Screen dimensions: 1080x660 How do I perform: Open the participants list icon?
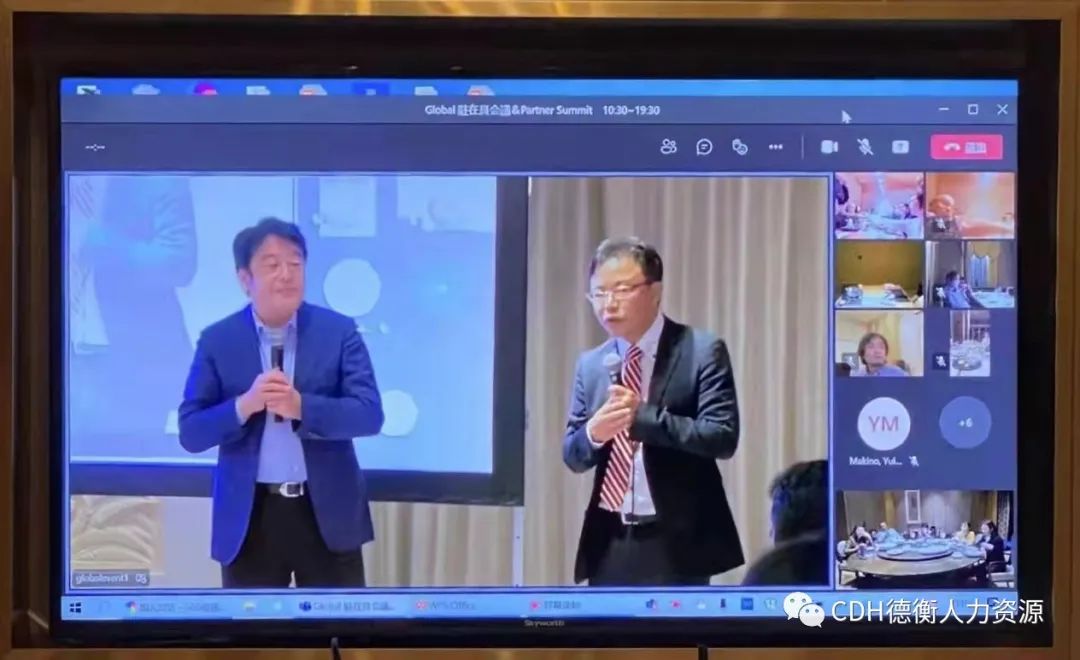668,147
